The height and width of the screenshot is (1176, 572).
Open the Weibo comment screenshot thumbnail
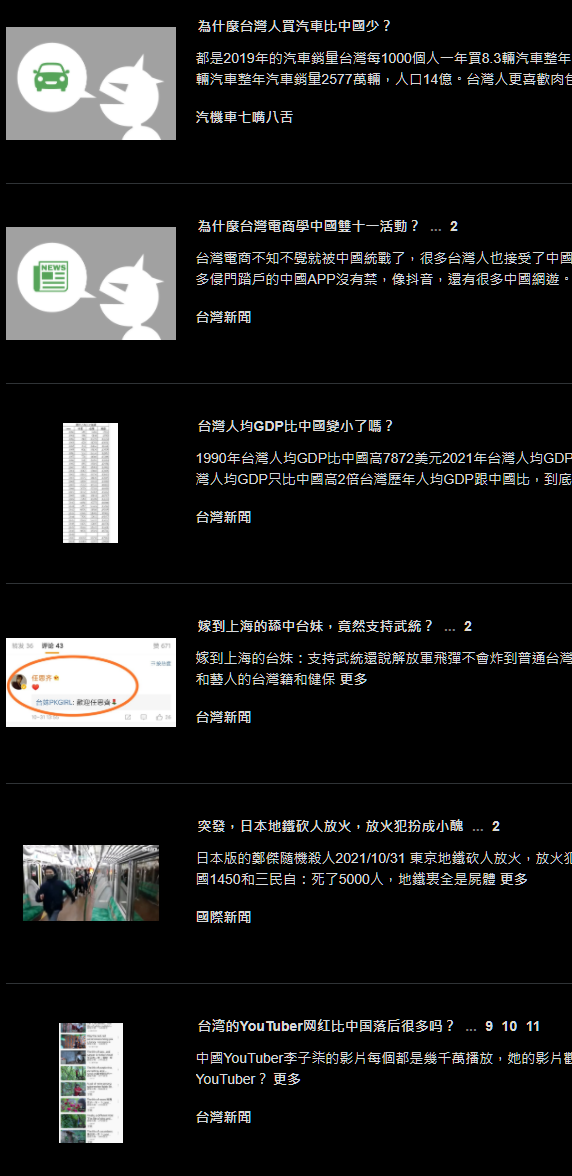91,682
